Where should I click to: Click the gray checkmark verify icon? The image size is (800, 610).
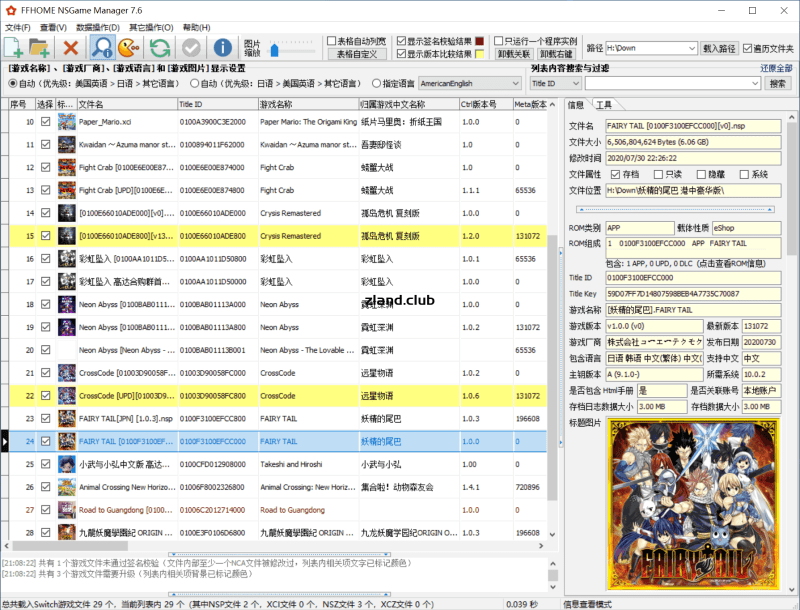click(190, 46)
